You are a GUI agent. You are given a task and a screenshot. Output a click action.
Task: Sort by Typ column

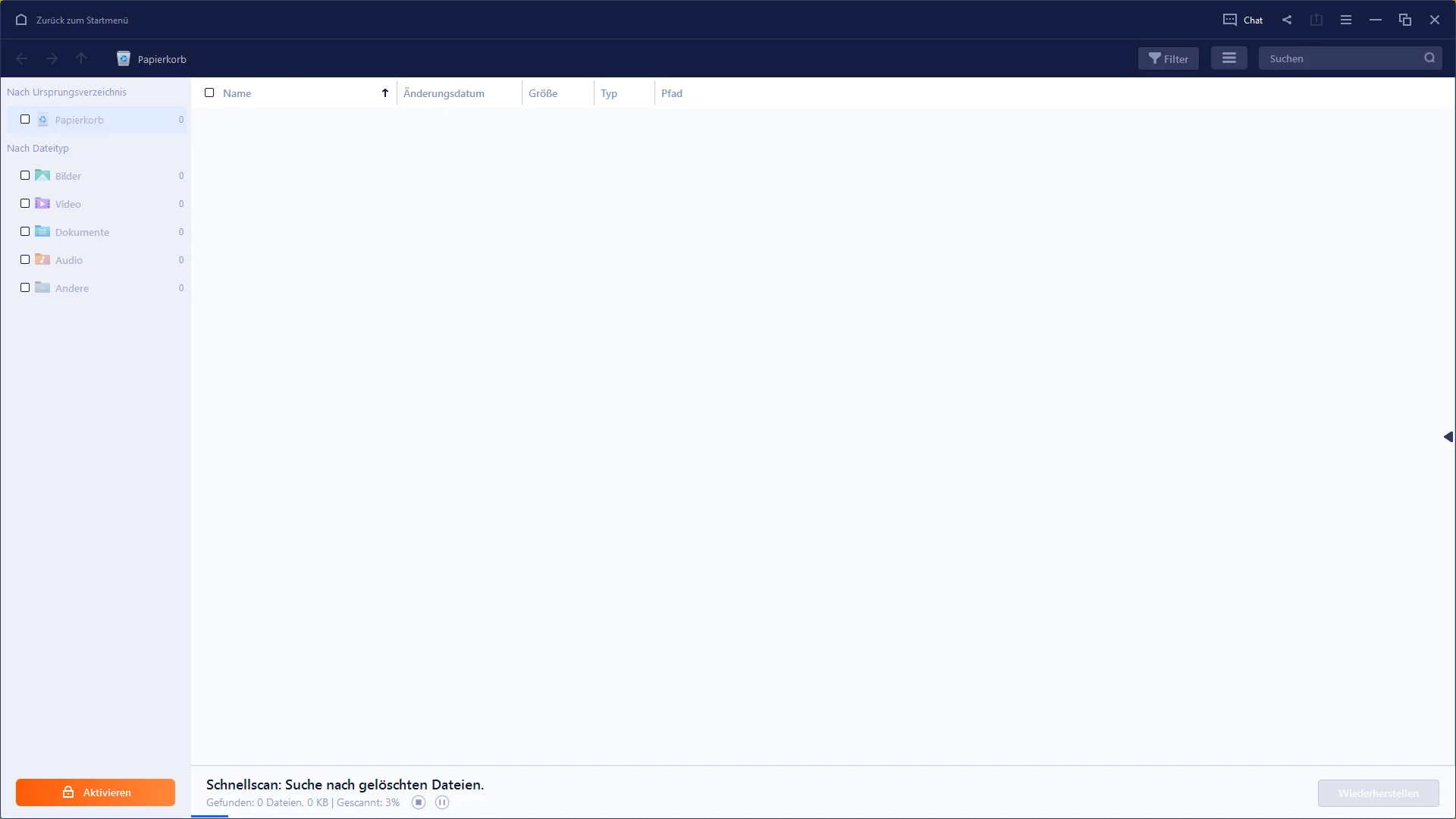click(x=609, y=93)
